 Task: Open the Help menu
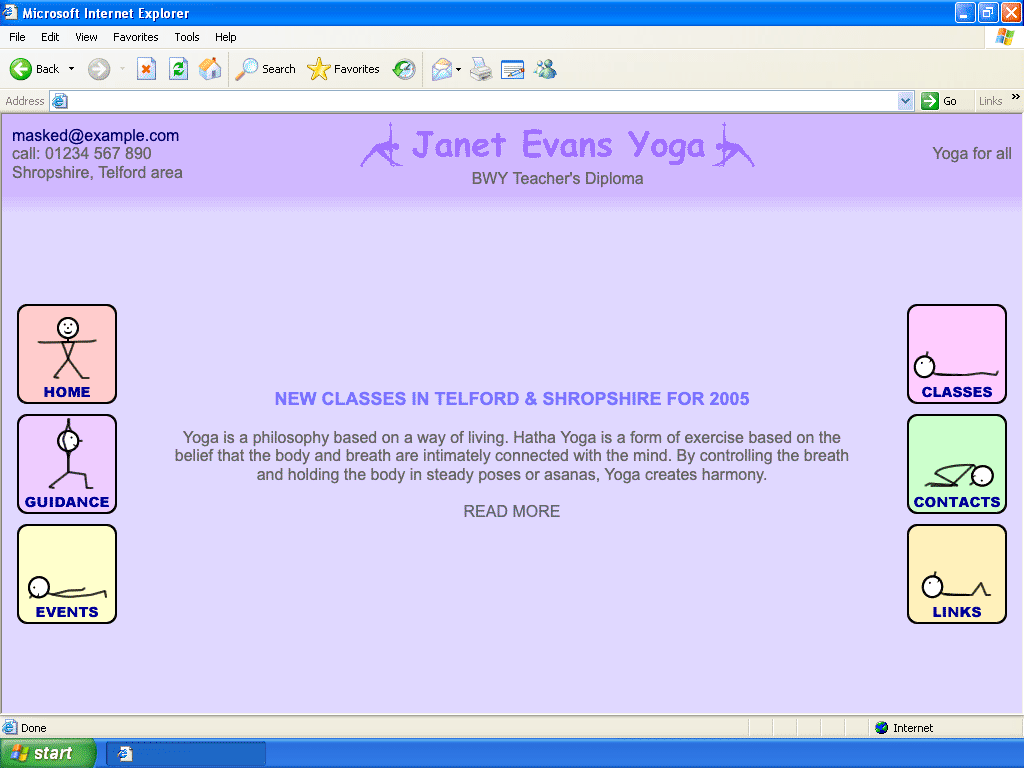225,37
